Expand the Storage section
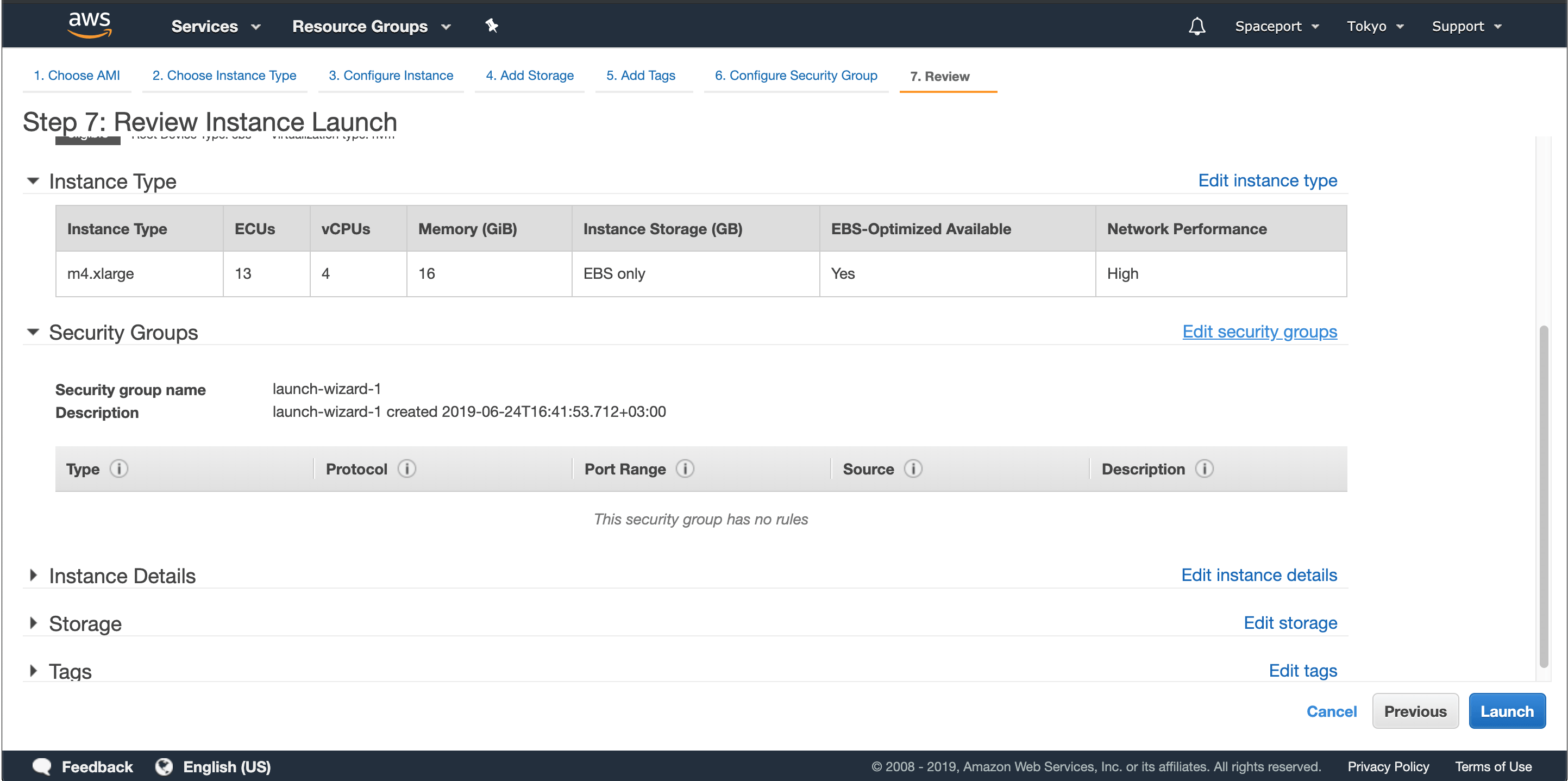This screenshot has height=781, width=1568. click(34, 623)
